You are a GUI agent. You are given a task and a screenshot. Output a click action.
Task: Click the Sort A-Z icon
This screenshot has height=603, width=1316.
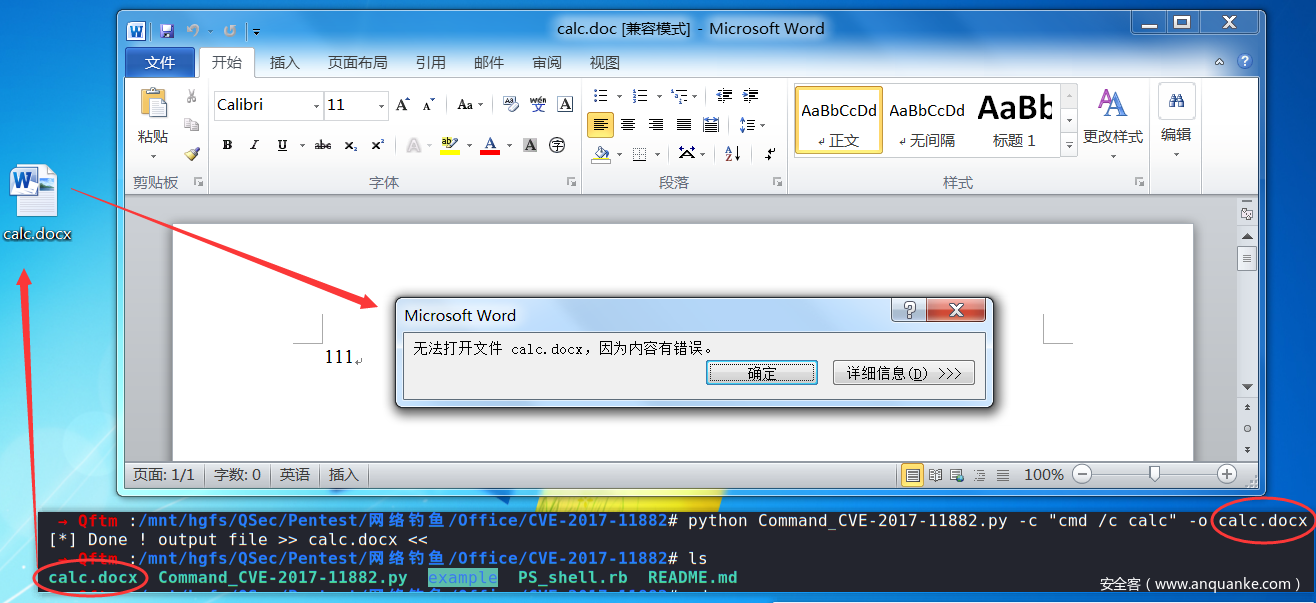[731, 153]
